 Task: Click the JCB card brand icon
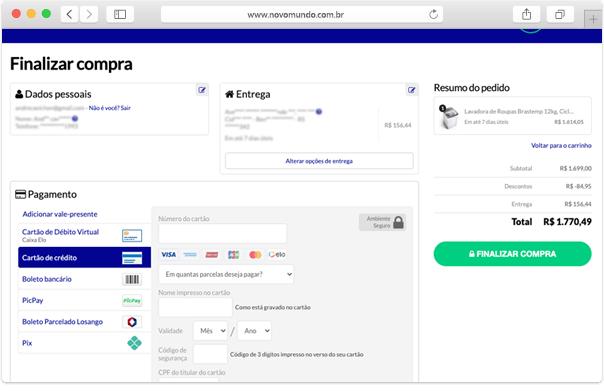tap(233, 255)
